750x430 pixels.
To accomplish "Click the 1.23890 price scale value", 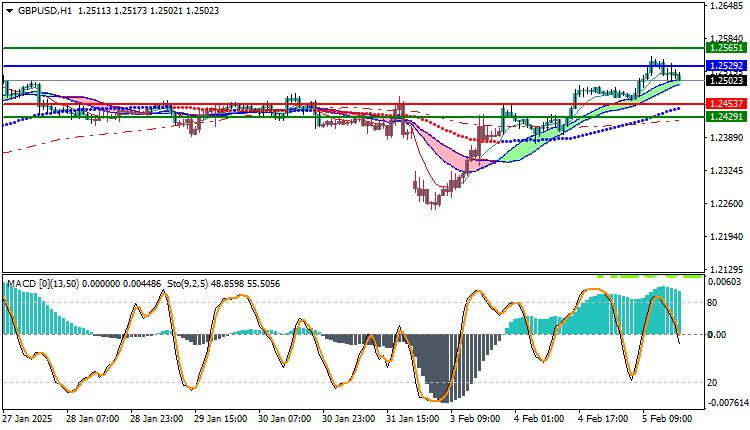I will click(x=727, y=138).
